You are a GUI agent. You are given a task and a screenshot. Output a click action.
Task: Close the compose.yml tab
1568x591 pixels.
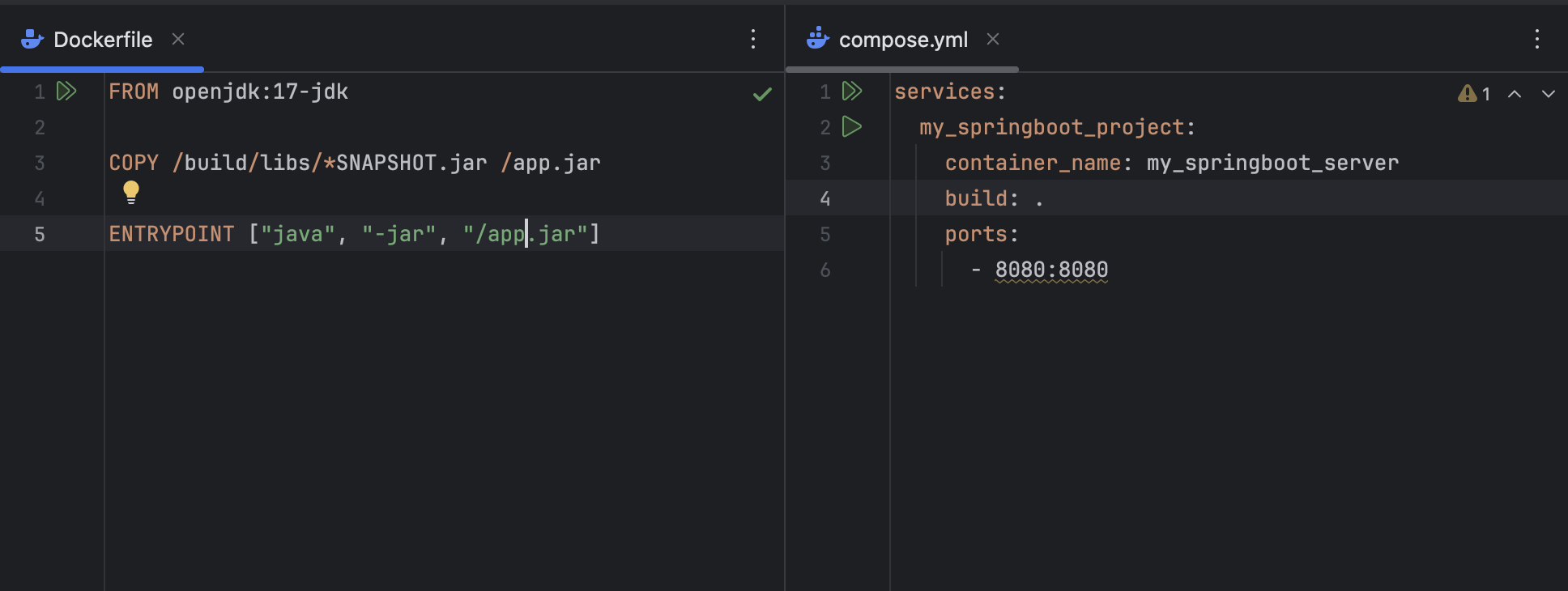coord(993,39)
